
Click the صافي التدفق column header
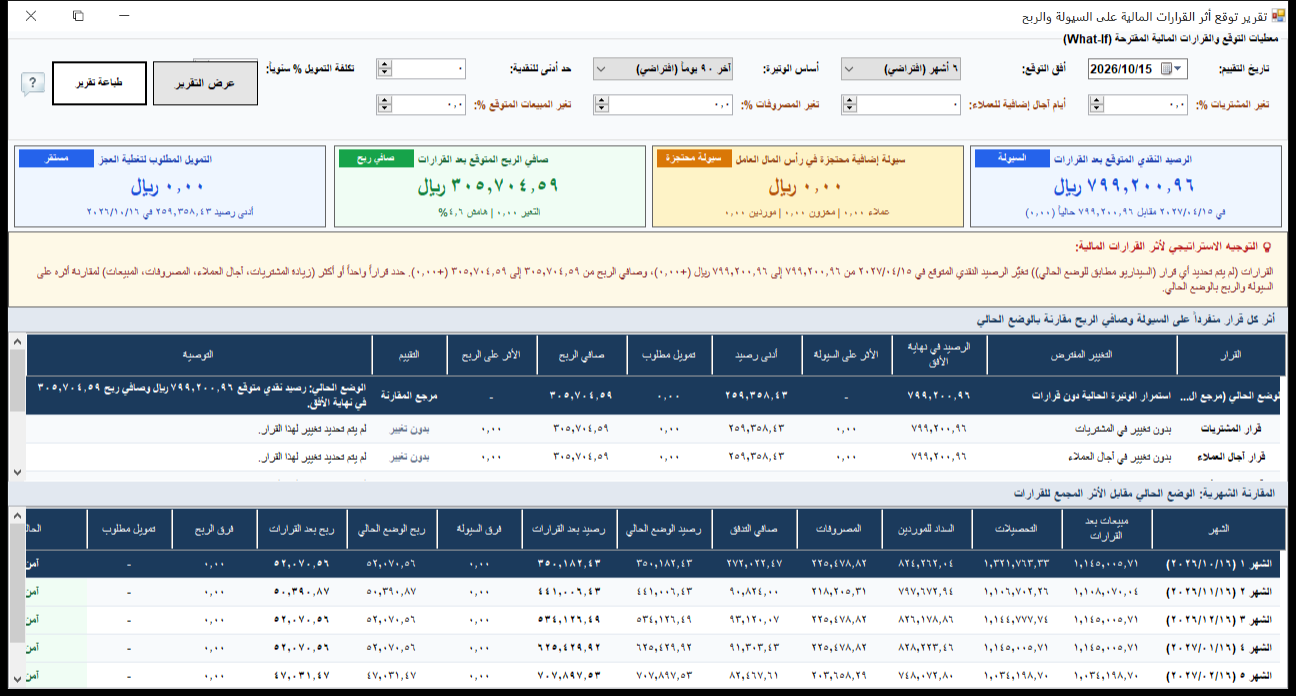[755, 529]
